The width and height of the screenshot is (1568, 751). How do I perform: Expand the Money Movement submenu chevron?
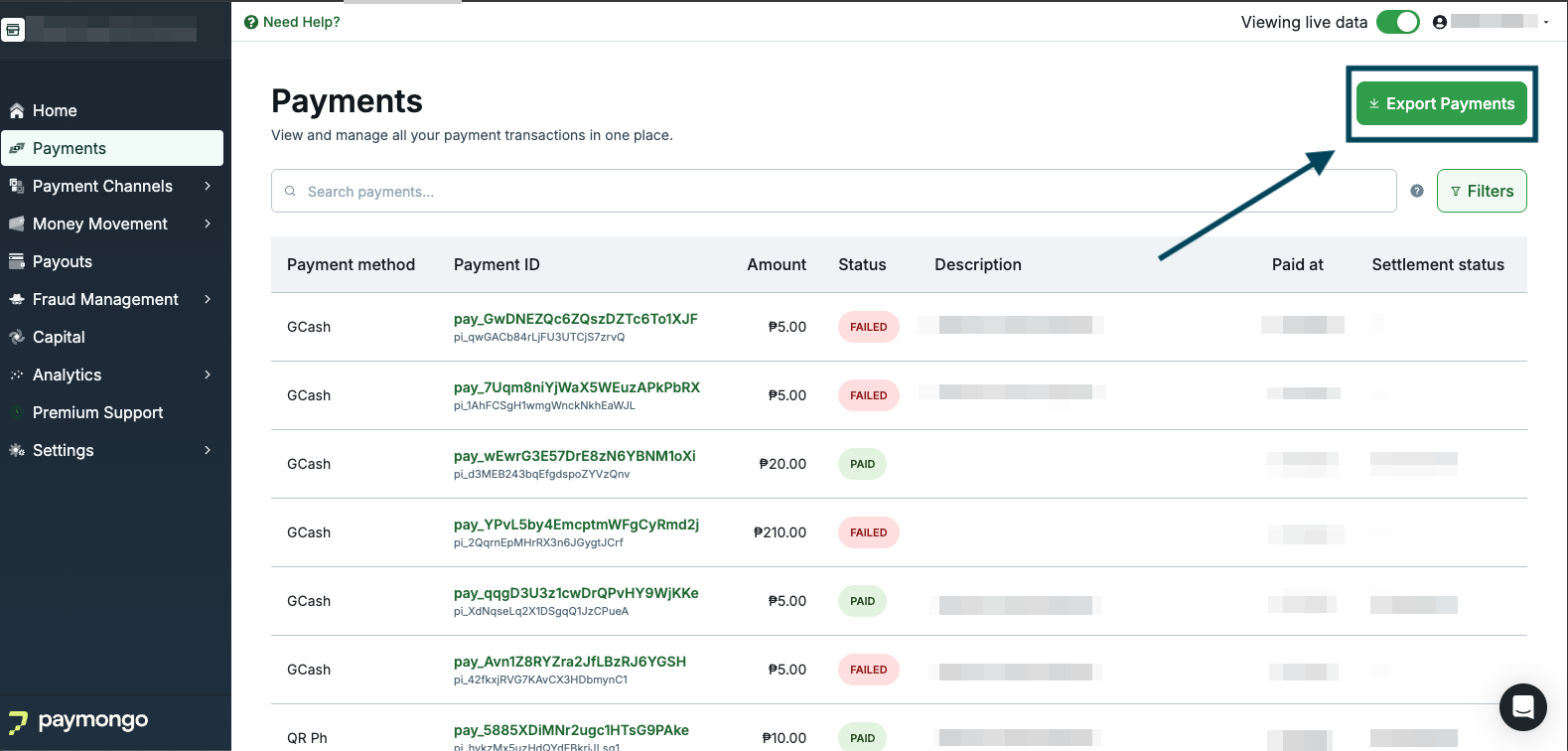pos(208,224)
